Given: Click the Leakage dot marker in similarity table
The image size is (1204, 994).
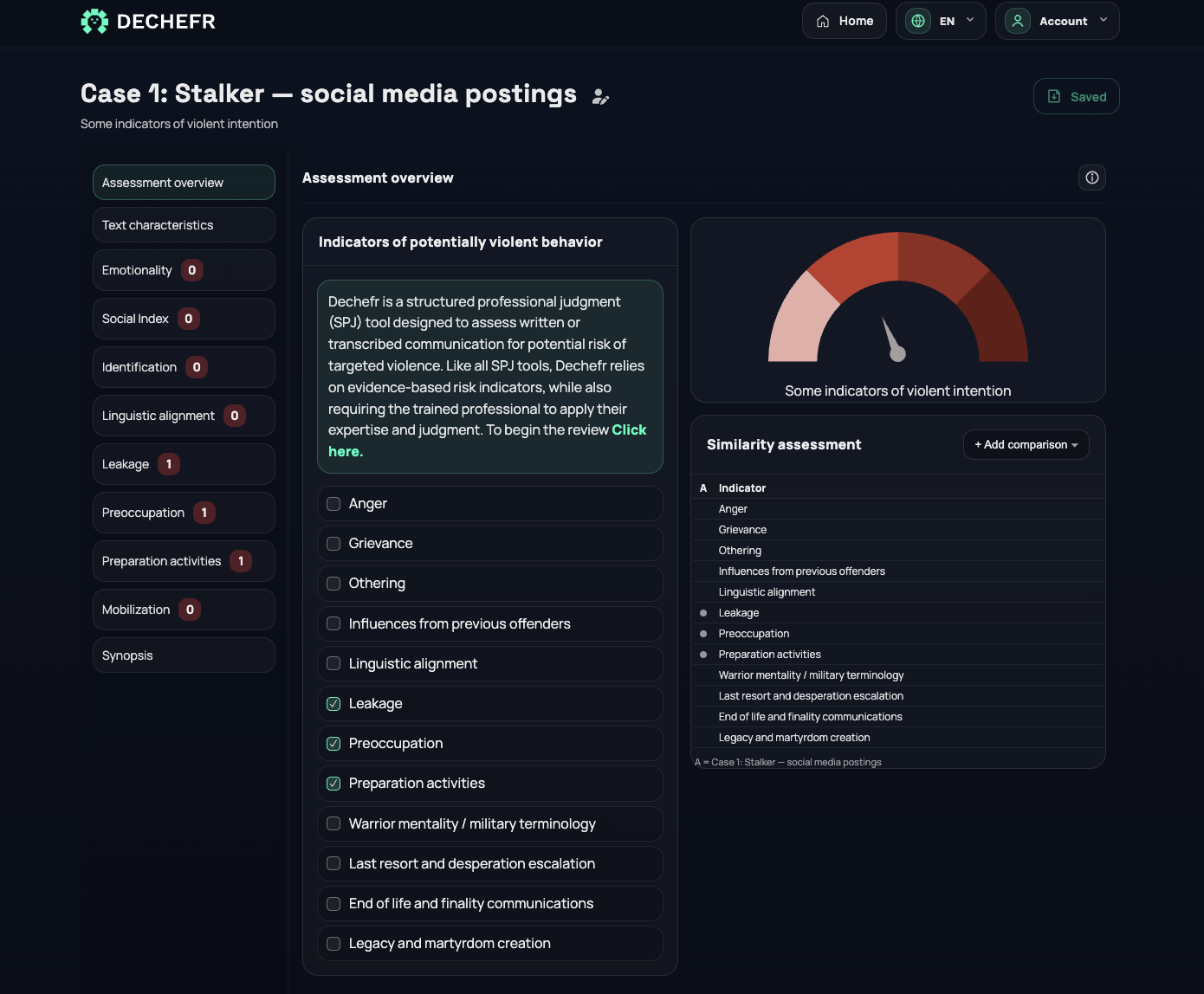Looking at the screenshot, I should (x=703, y=613).
